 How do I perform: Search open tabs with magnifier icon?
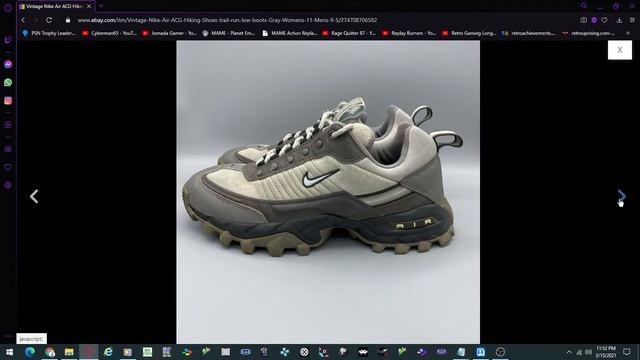tap(584, 6)
